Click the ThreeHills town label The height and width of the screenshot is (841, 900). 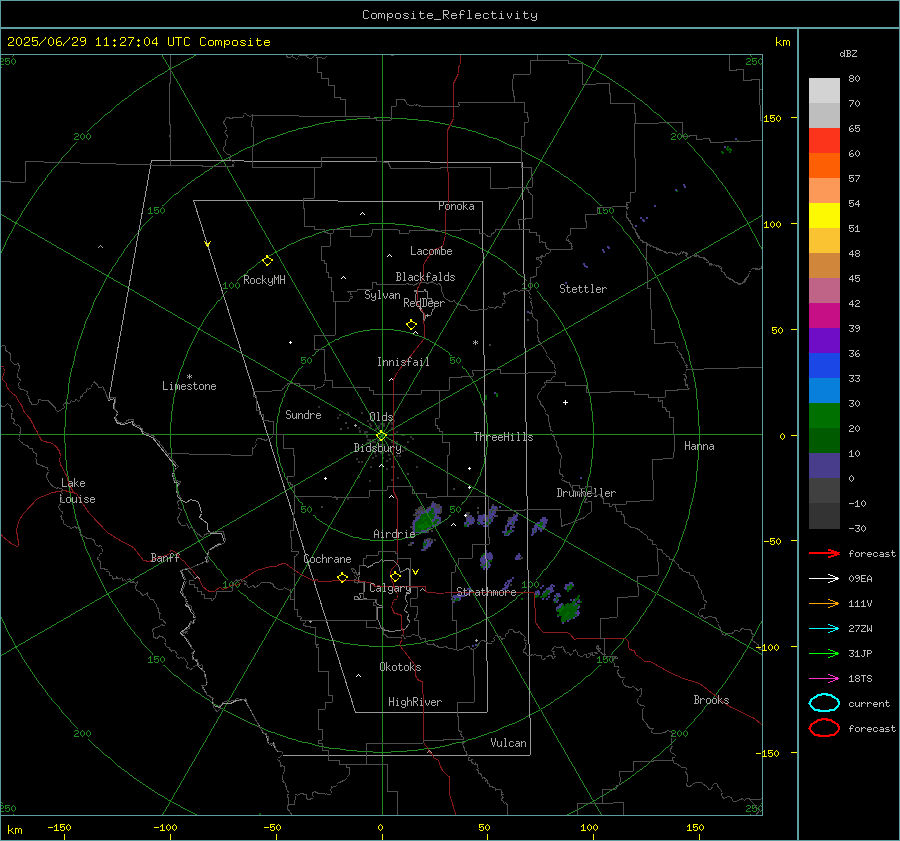click(503, 437)
